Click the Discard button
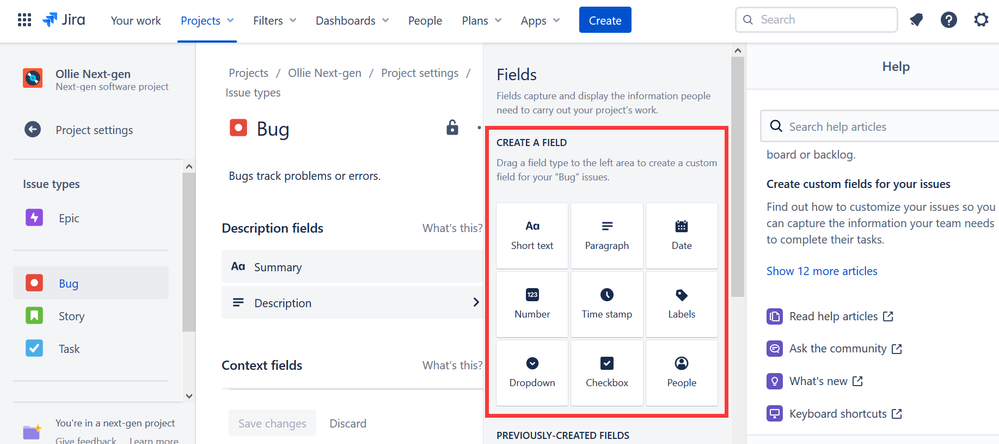 (348, 423)
